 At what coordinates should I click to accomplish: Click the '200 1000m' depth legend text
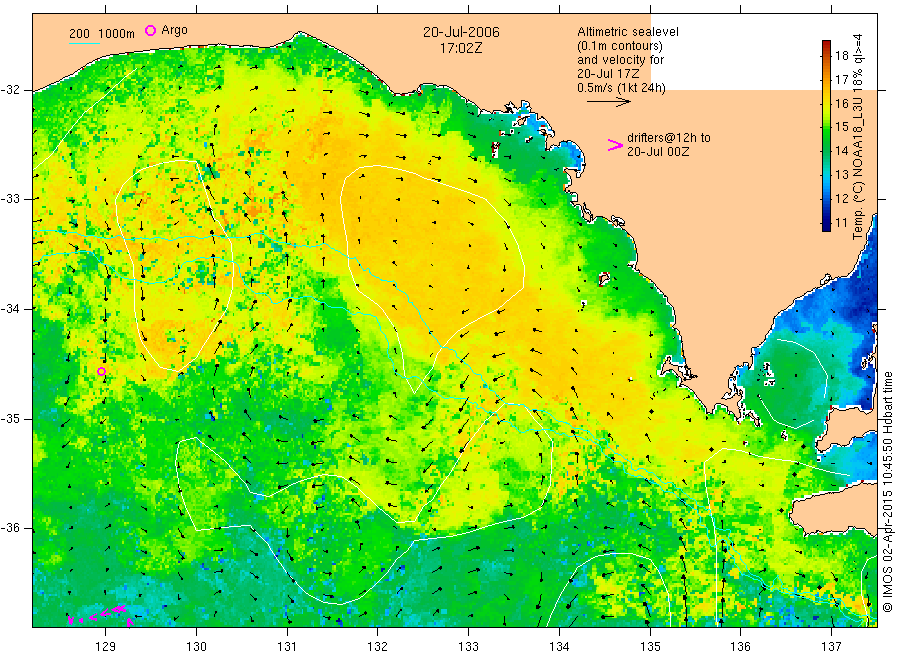(x=102, y=34)
